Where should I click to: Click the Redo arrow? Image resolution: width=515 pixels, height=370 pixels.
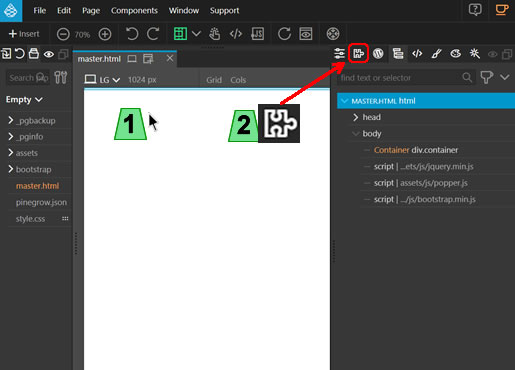click(x=153, y=34)
